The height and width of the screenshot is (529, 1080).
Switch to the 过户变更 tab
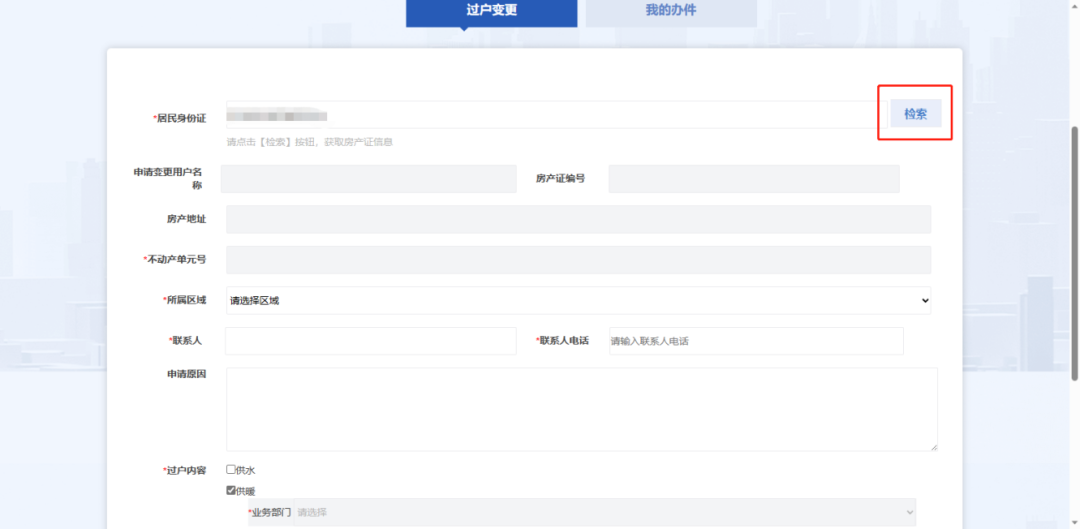(x=491, y=10)
